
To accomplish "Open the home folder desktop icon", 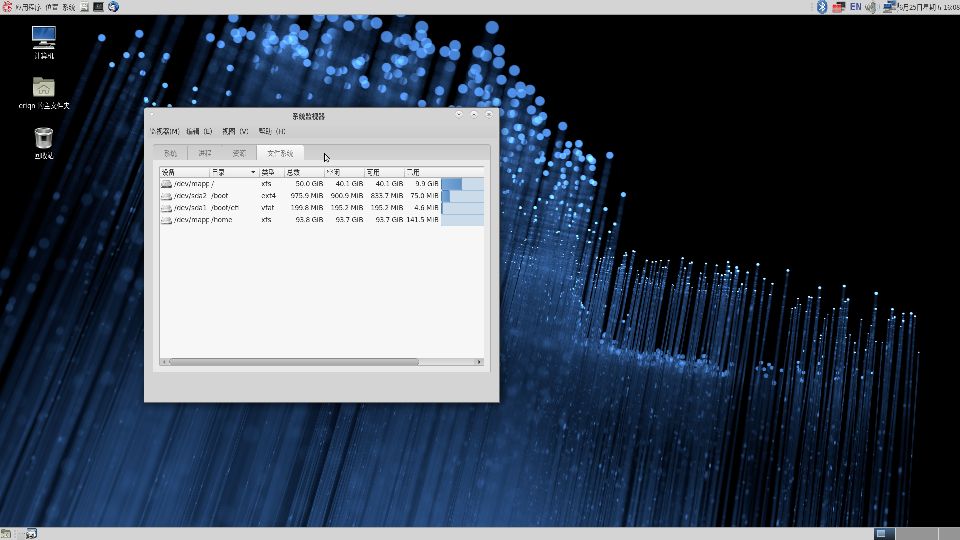I will 43,93.
